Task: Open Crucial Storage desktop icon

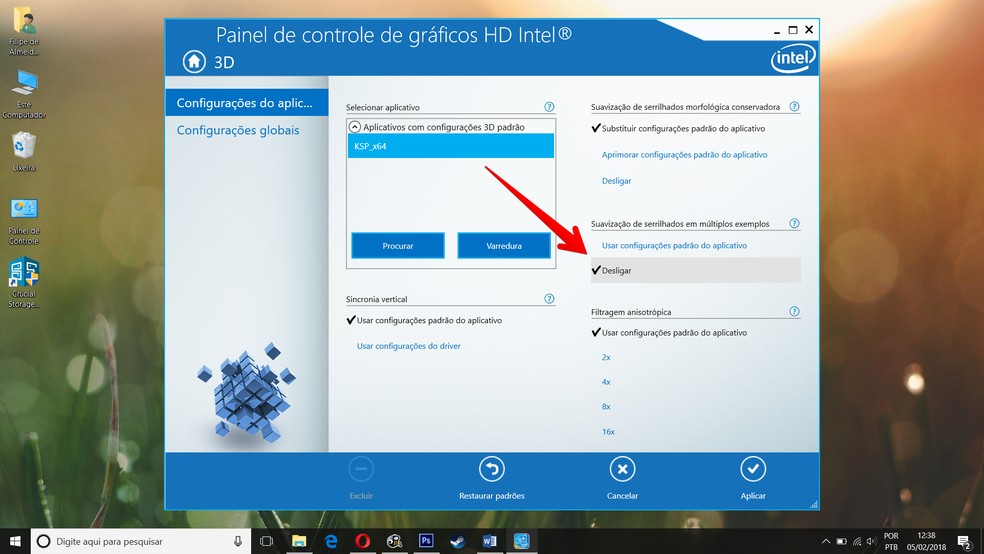Action: (x=24, y=283)
